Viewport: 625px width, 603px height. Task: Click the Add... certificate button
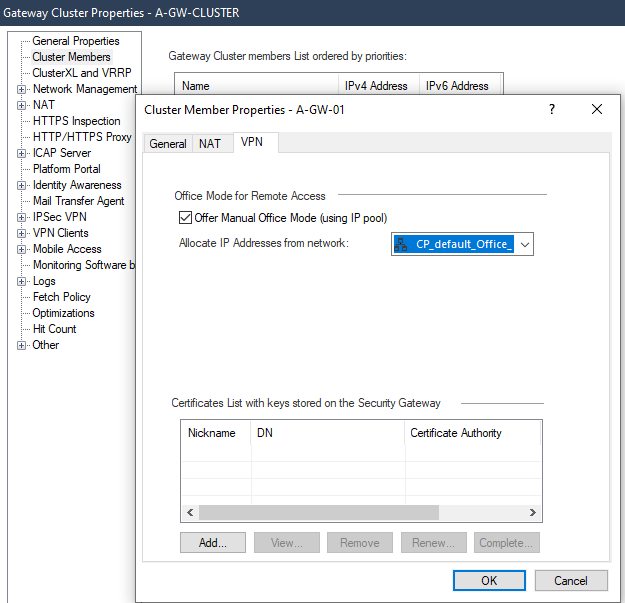point(213,543)
